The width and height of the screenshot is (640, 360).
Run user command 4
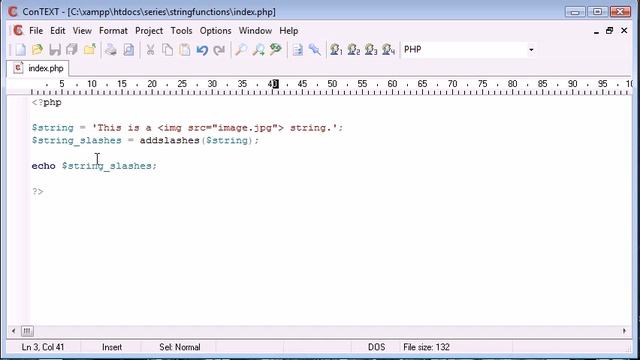389,50
